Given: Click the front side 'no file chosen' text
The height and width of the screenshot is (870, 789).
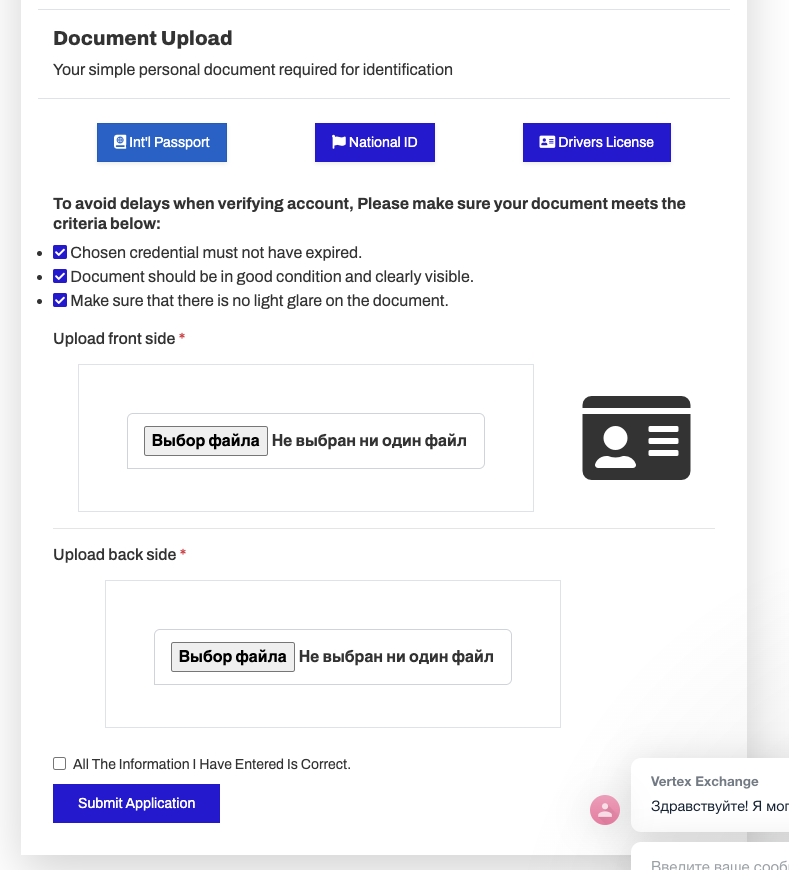Looking at the screenshot, I should 369,441.
